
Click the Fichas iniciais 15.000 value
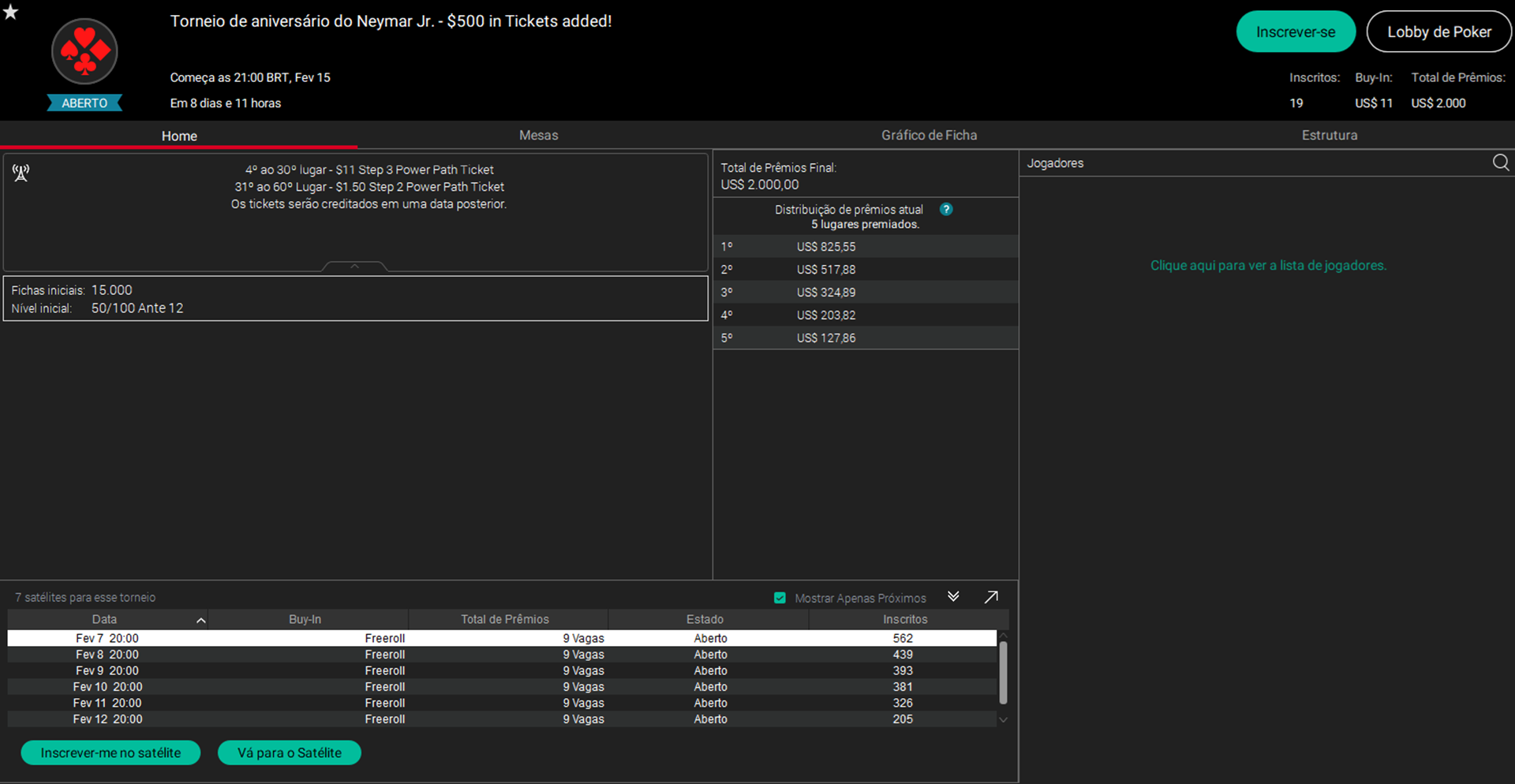point(112,290)
